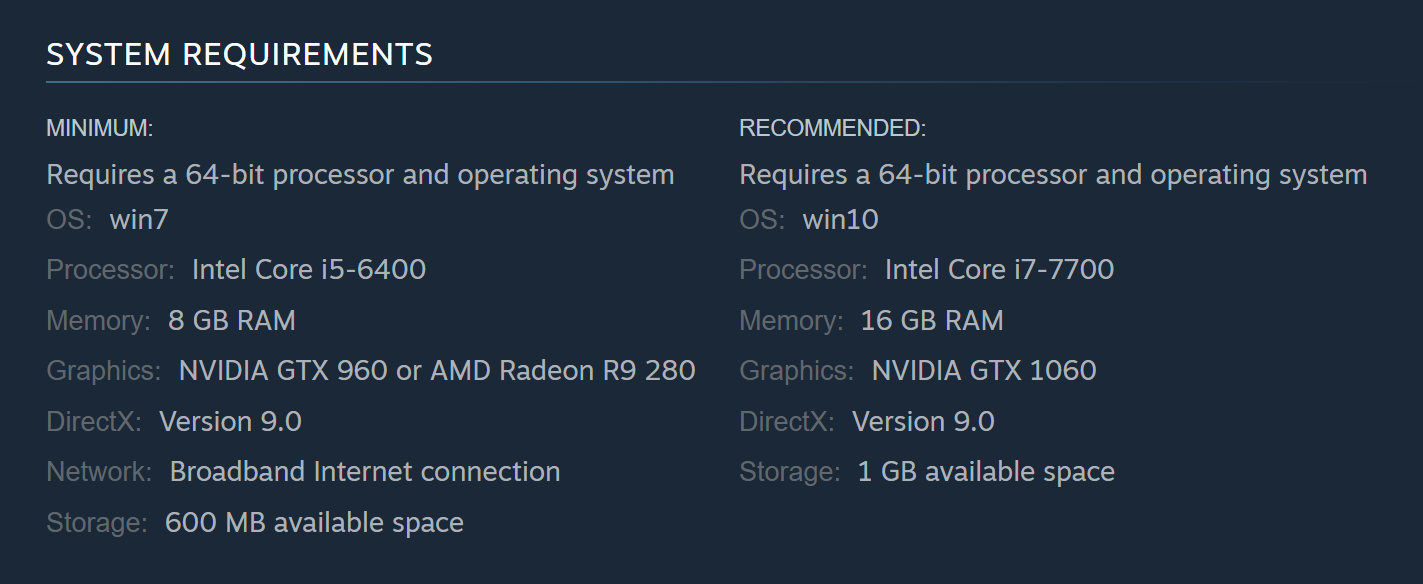Click the Intel Core i7-7700 processor text

(x=999, y=270)
